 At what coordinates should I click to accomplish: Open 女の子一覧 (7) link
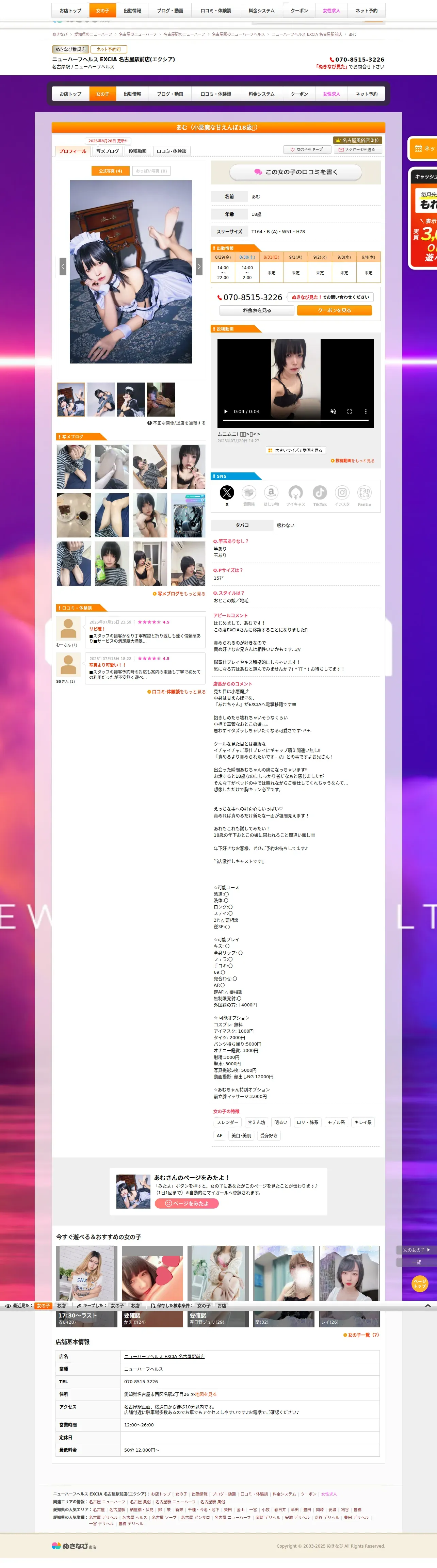(361, 1335)
